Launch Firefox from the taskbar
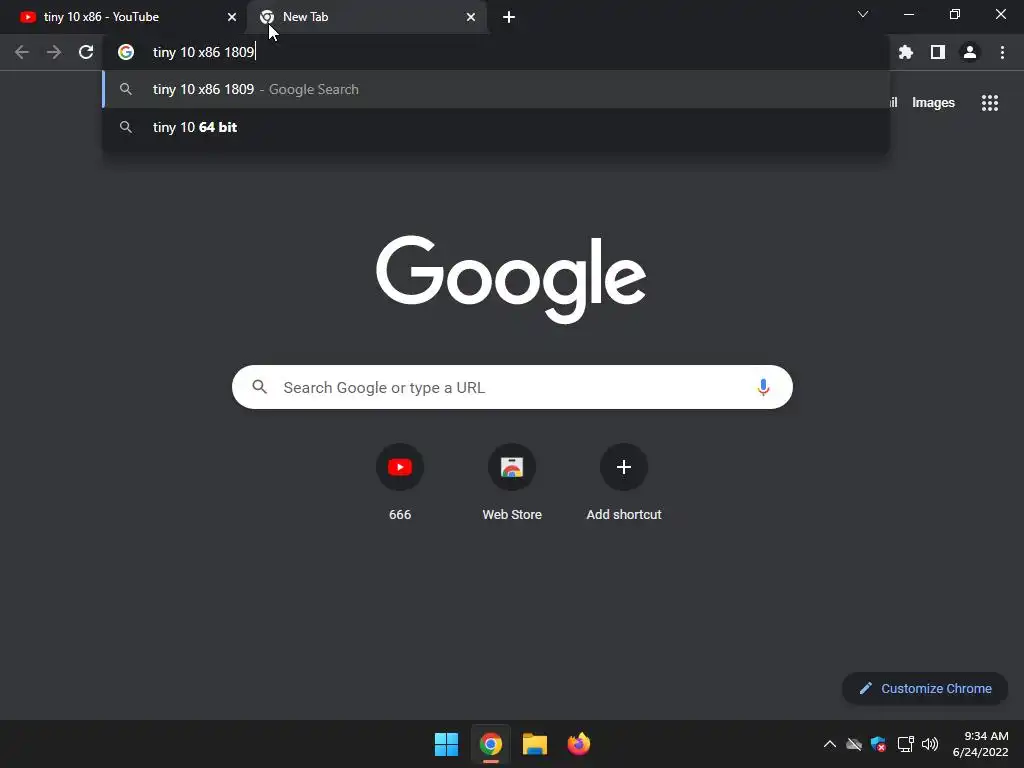The image size is (1024, 768). 579,744
